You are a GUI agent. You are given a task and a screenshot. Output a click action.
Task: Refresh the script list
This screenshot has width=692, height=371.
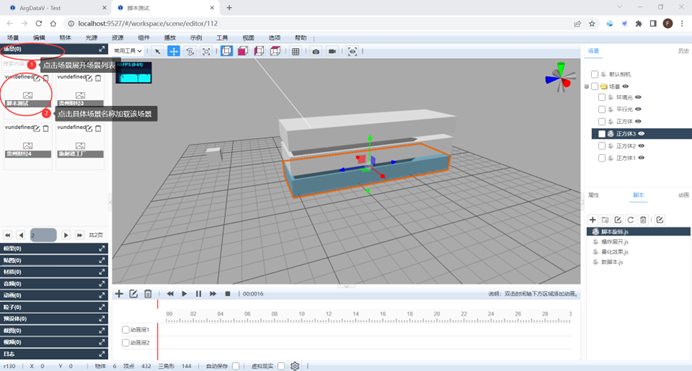pos(631,220)
